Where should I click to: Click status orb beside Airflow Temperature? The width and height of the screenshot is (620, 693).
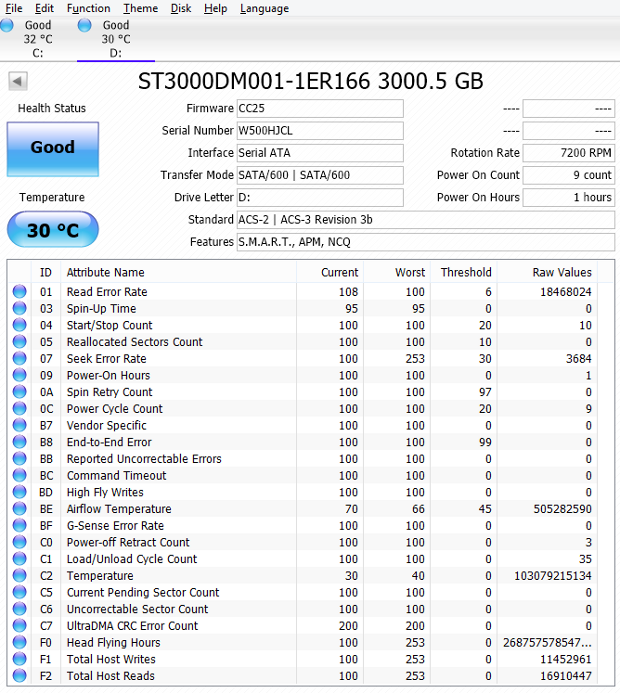coord(19,509)
